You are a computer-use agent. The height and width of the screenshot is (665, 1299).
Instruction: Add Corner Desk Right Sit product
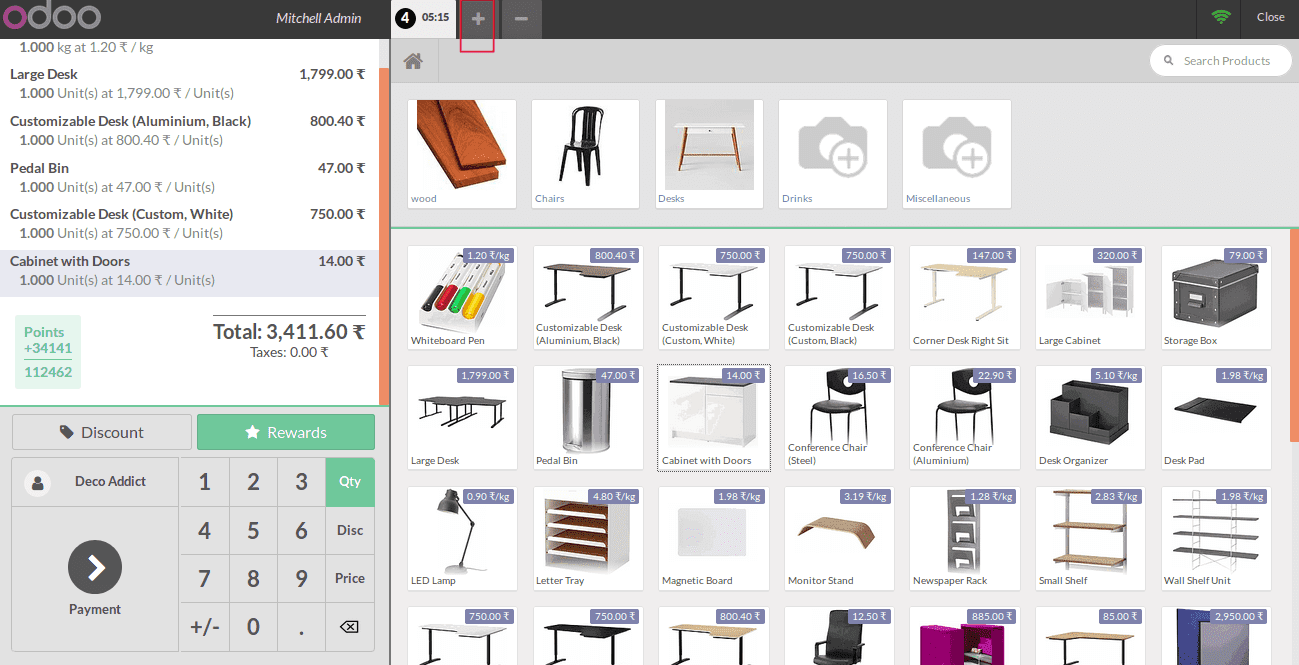(965, 298)
